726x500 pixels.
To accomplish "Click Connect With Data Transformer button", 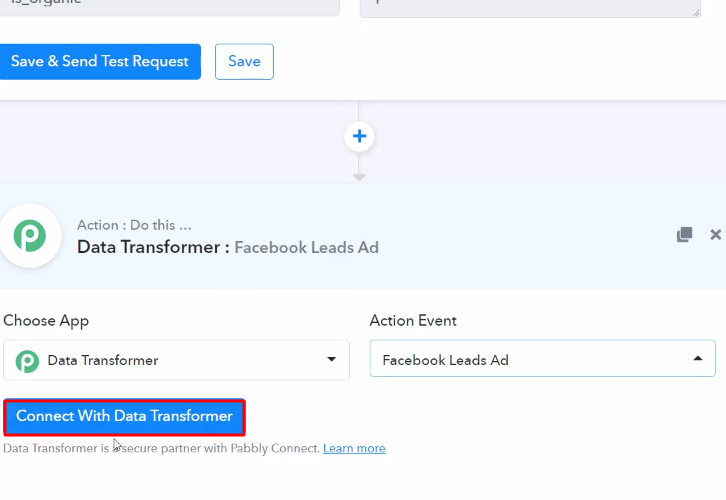I will point(124,417).
